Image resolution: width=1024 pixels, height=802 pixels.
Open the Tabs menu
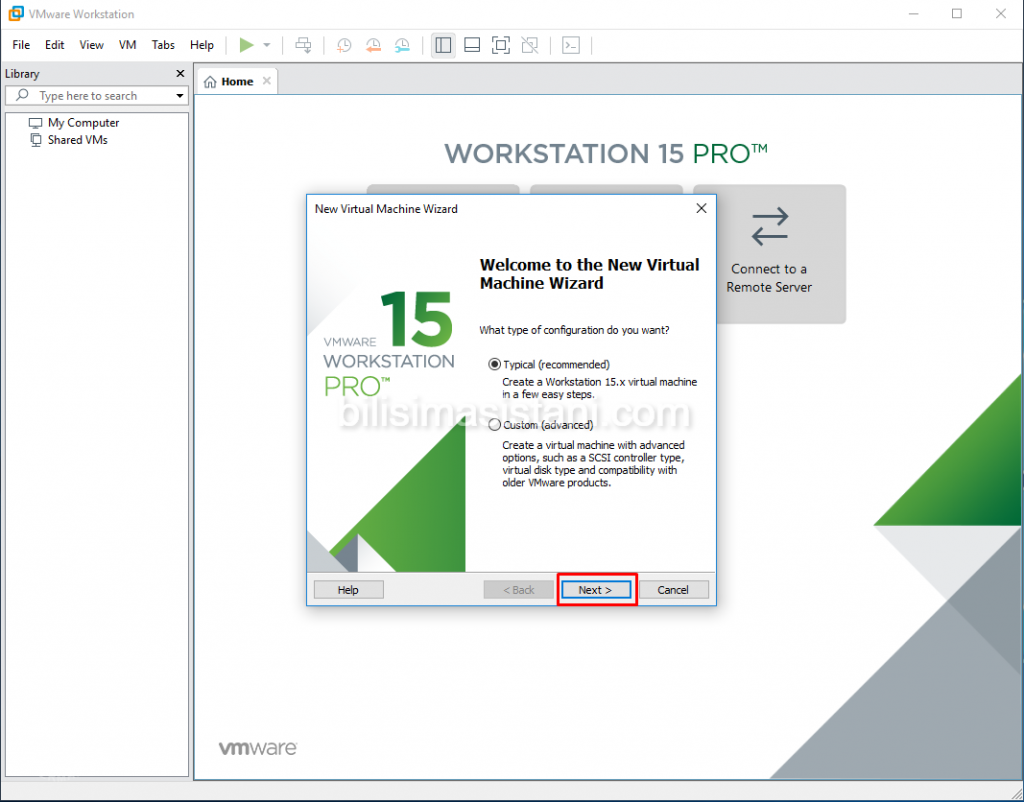click(x=163, y=45)
